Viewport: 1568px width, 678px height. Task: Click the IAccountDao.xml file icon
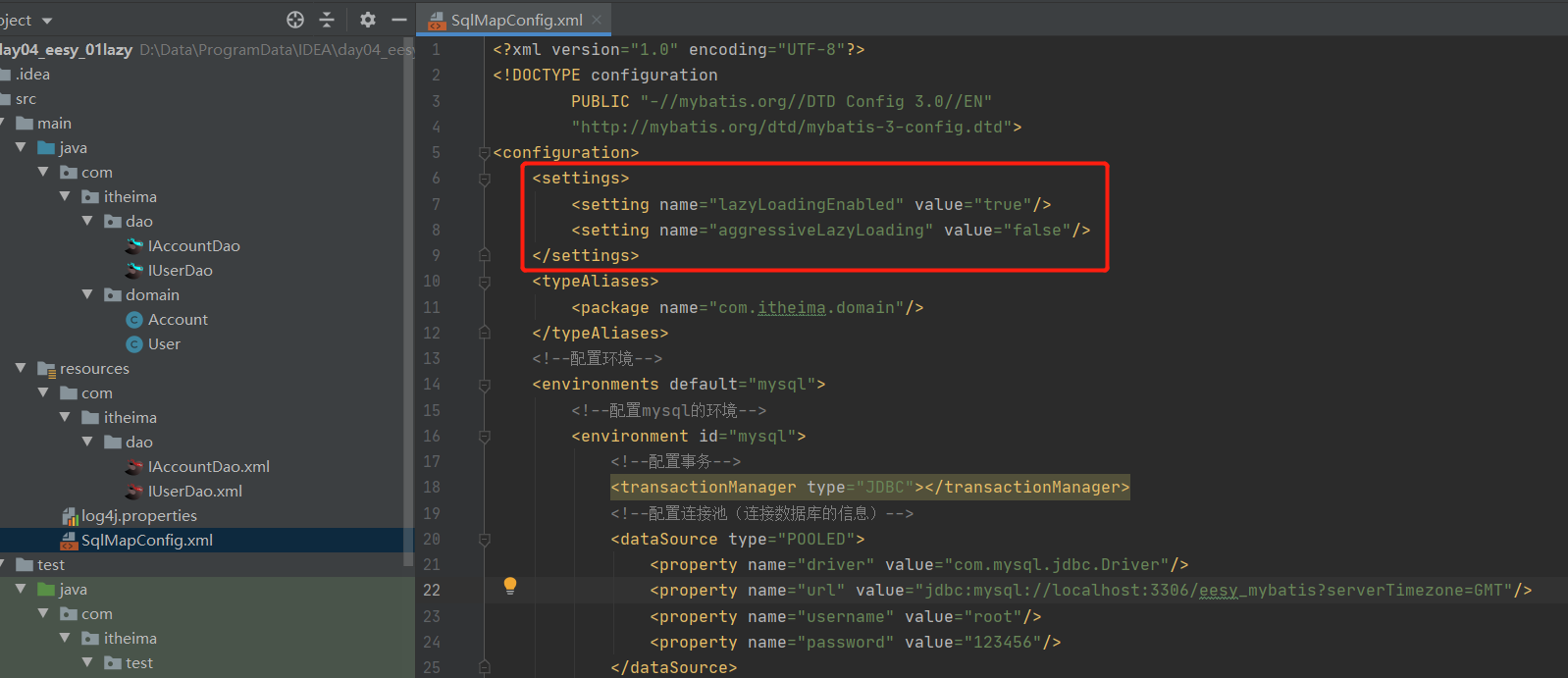pyautogui.click(x=135, y=467)
